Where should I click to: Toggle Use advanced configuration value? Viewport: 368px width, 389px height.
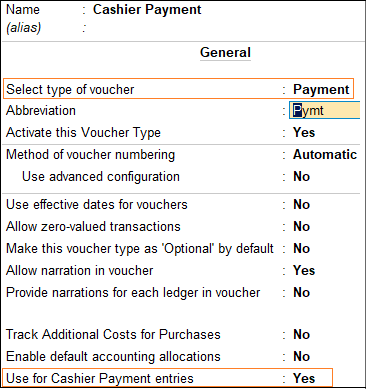coord(301,176)
